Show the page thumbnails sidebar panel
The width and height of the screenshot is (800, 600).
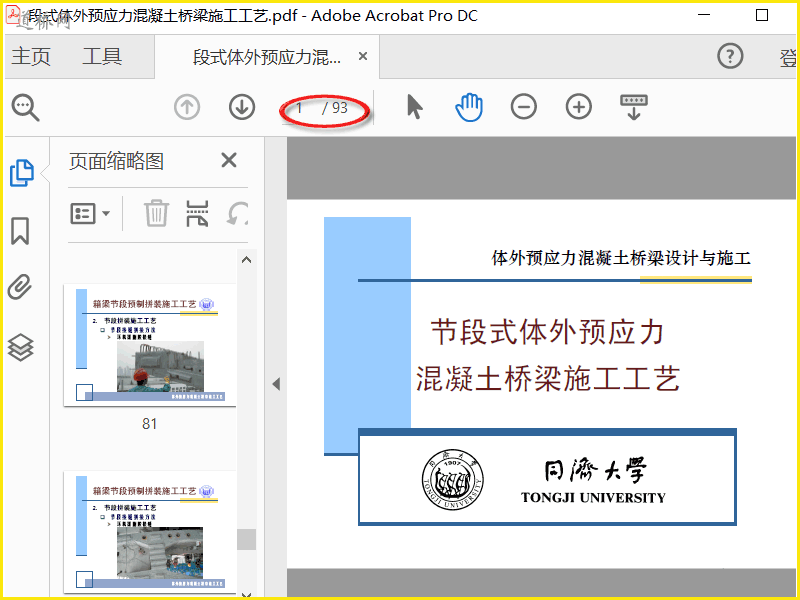pyautogui.click(x=21, y=172)
